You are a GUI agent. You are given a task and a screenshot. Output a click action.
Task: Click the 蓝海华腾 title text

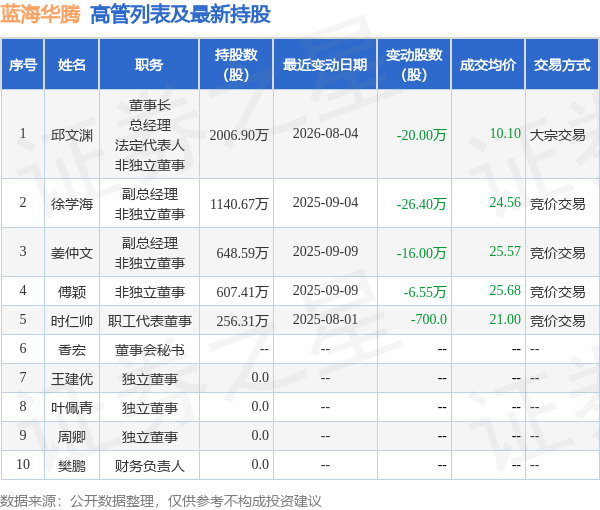40,15
